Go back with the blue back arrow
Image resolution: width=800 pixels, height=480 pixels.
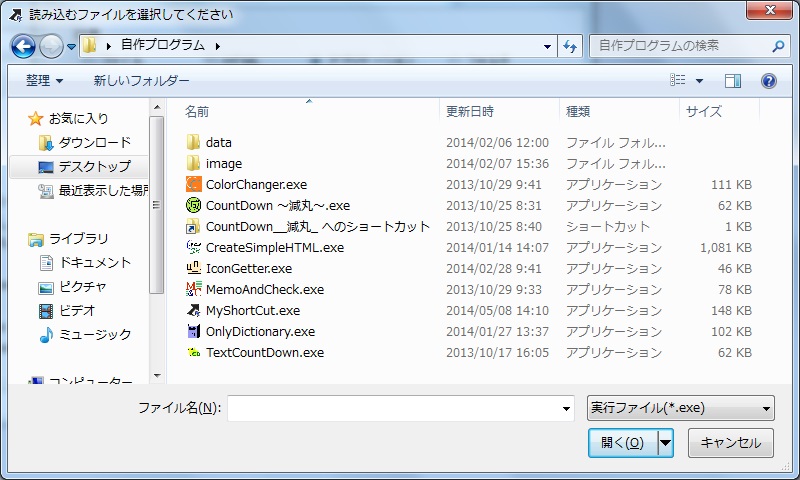coord(23,46)
